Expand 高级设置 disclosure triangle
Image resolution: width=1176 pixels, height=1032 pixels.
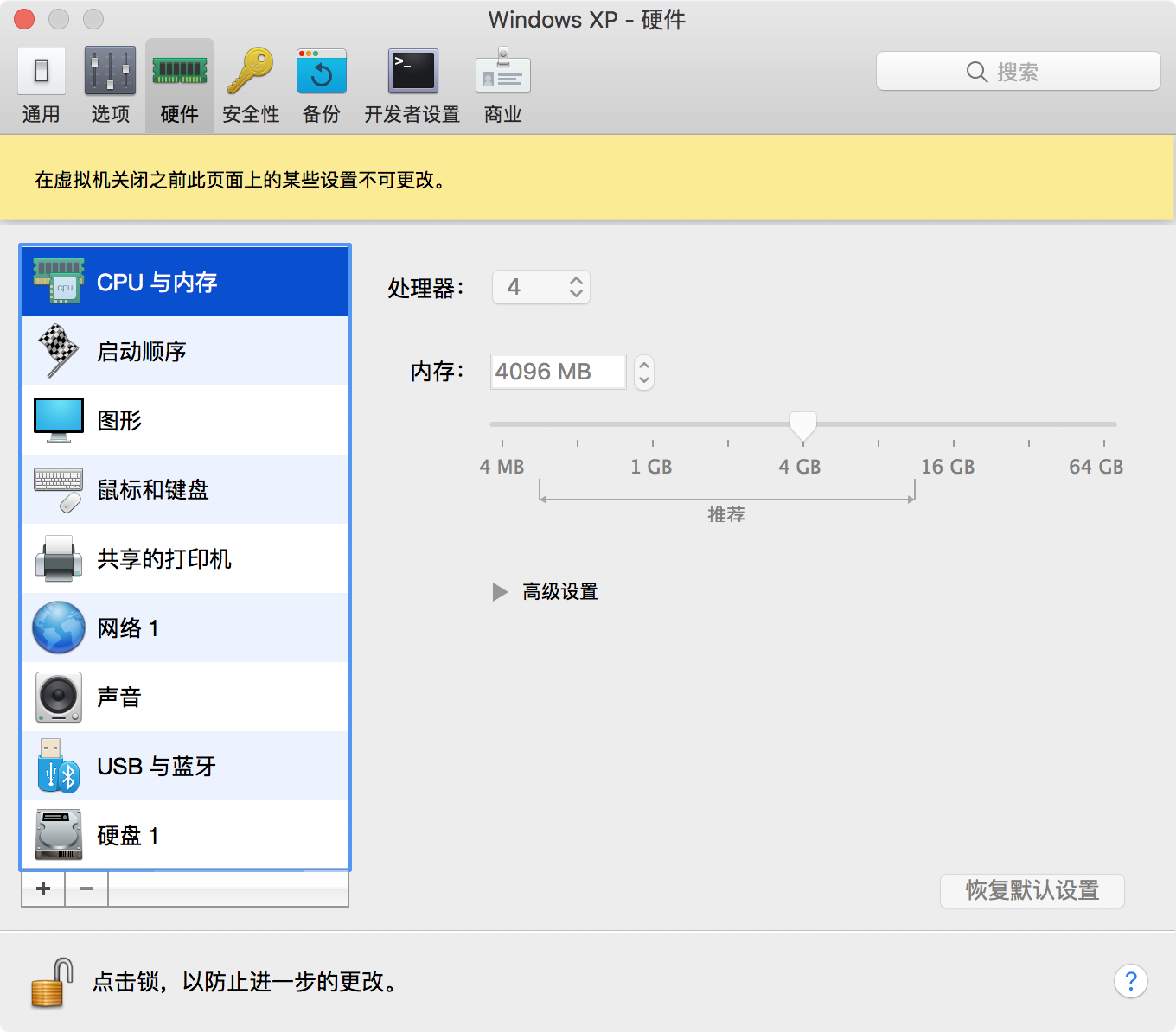500,592
